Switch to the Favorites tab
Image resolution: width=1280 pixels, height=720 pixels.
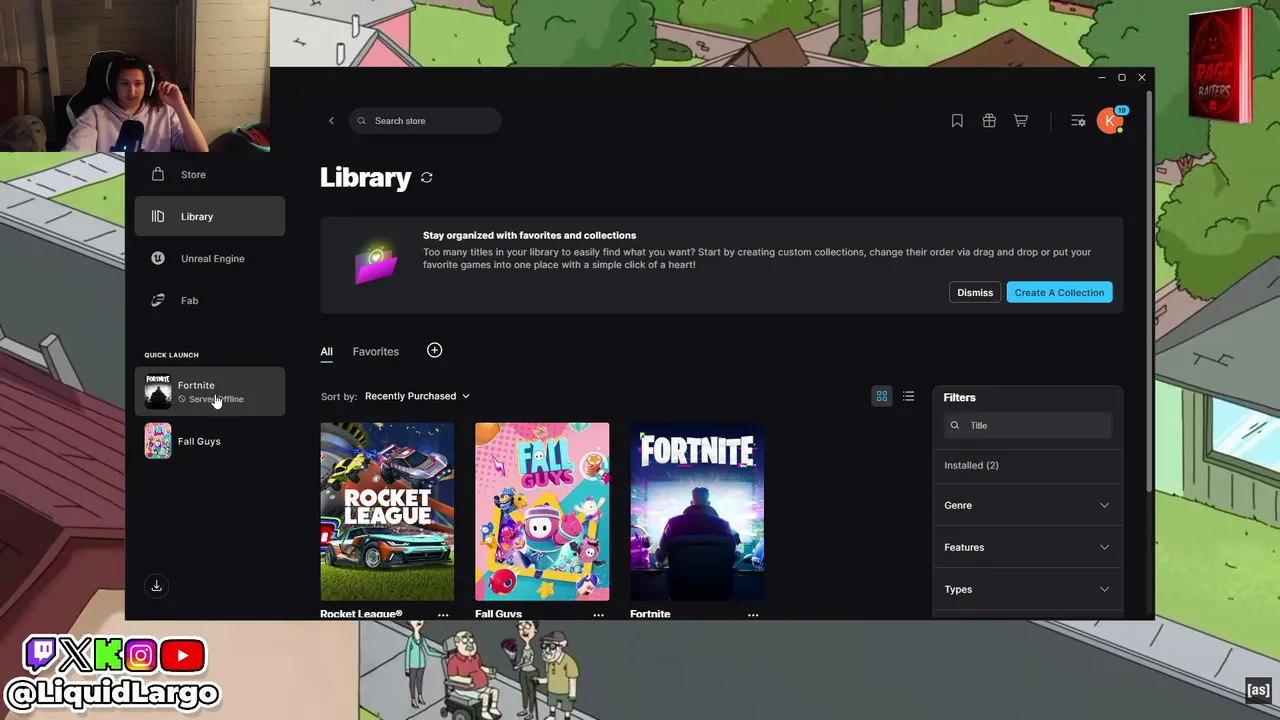point(375,352)
